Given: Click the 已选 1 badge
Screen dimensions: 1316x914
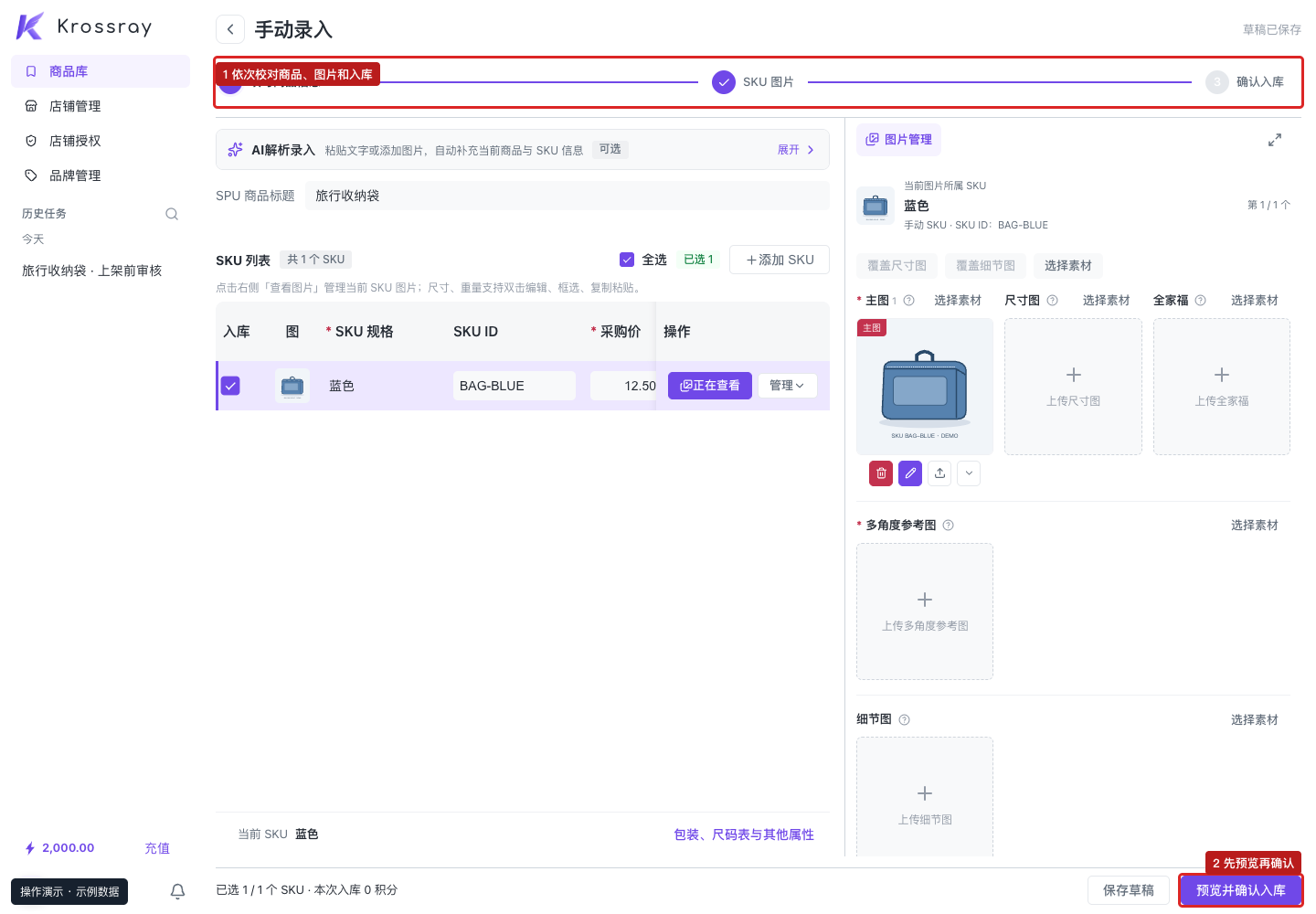Looking at the screenshot, I should tap(699, 260).
